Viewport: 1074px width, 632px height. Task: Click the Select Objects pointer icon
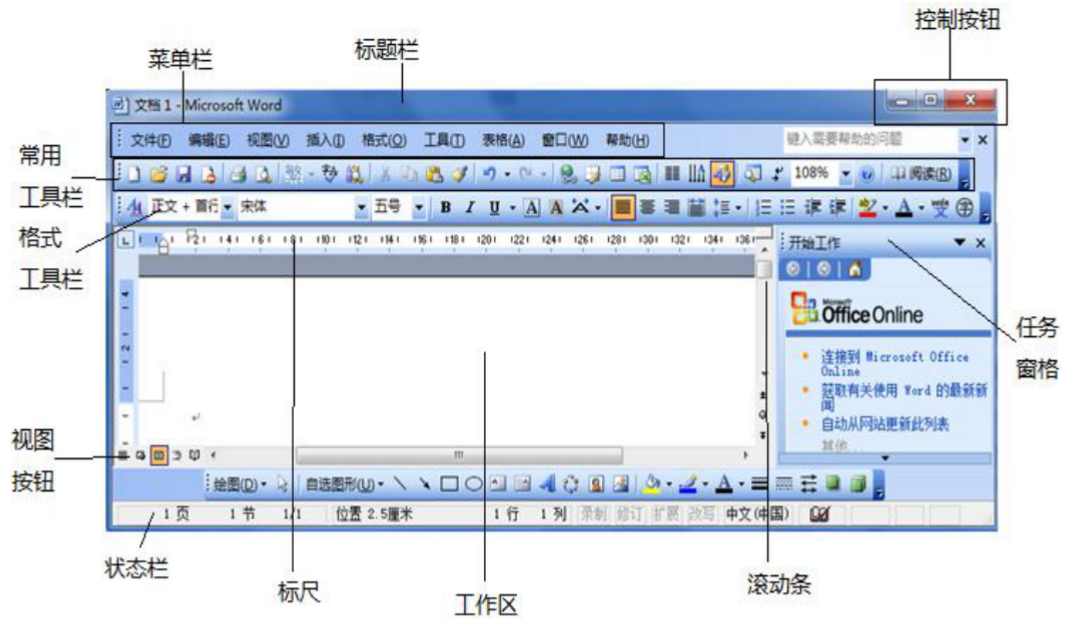pos(282,484)
